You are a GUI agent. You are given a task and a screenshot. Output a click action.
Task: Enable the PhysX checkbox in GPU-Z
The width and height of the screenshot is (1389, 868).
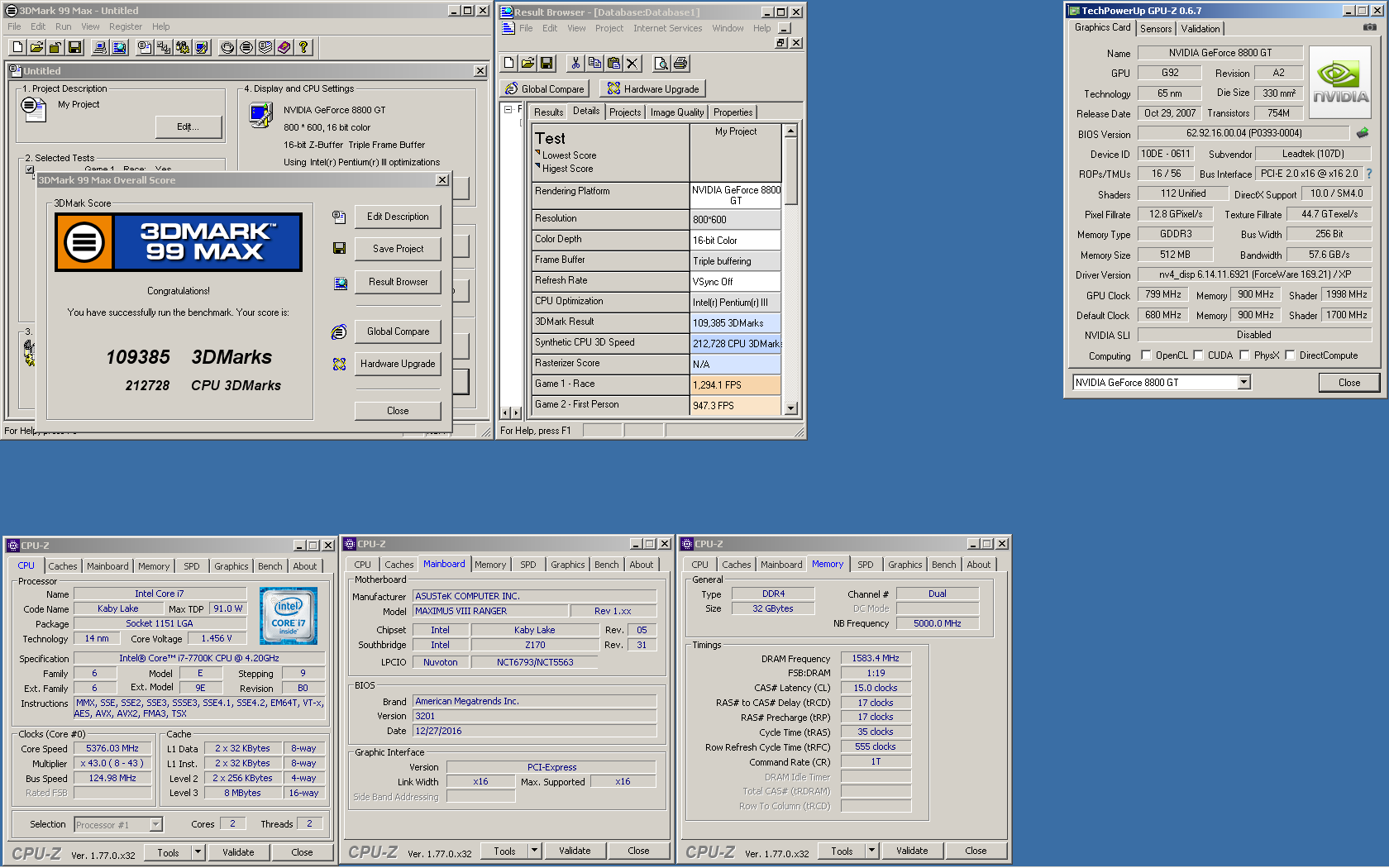click(x=1244, y=355)
